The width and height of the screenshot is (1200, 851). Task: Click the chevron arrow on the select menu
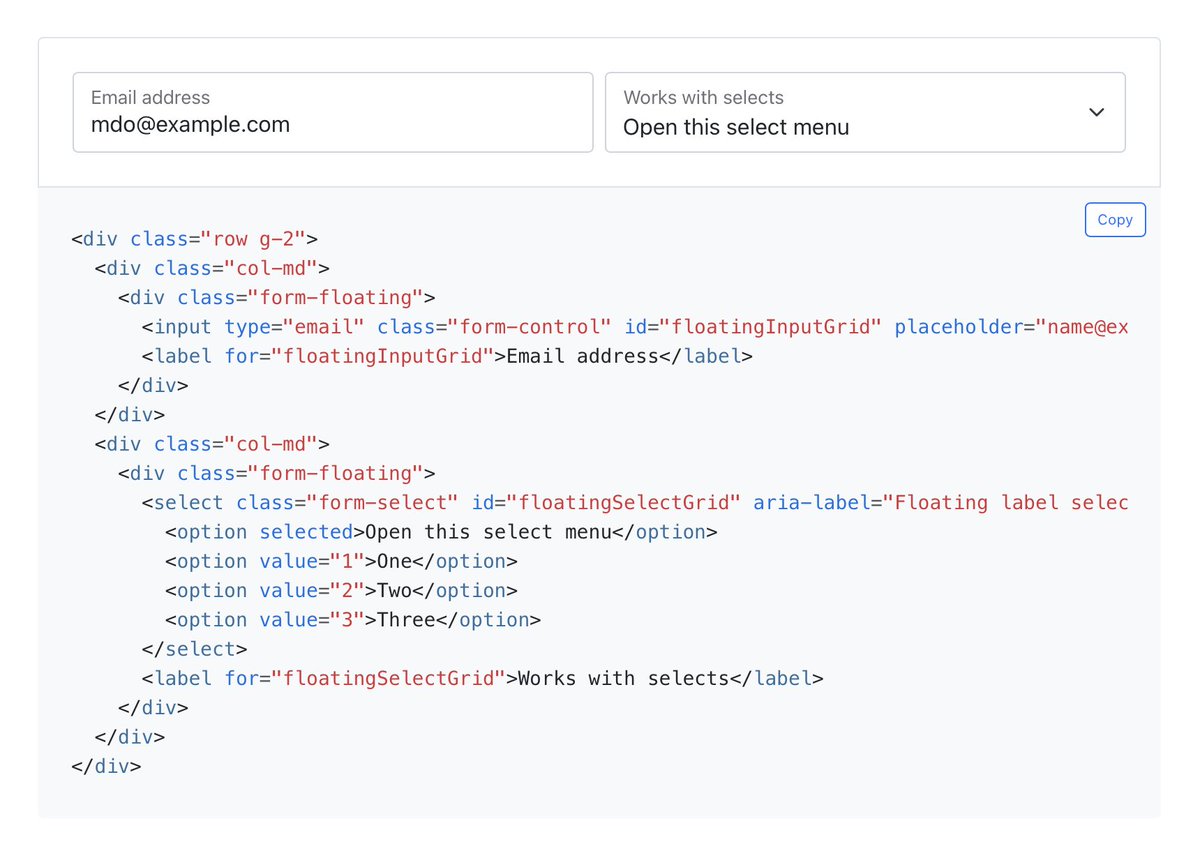1096,112
